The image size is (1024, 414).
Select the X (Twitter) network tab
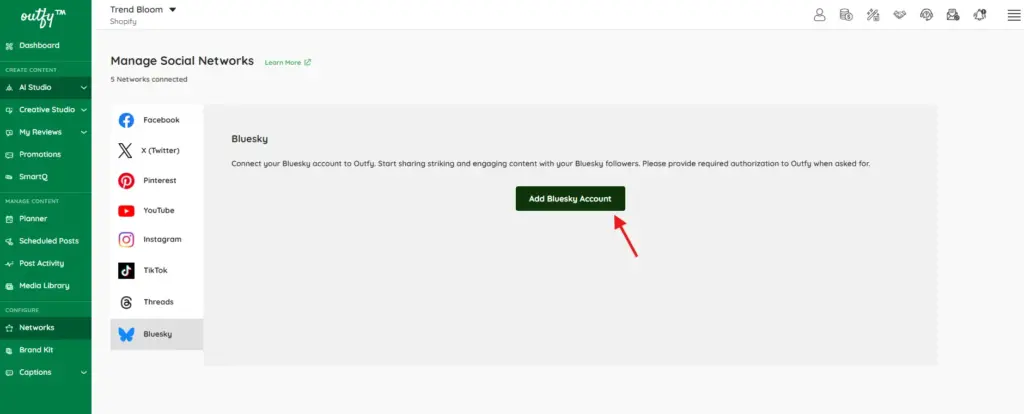(157, 151)
